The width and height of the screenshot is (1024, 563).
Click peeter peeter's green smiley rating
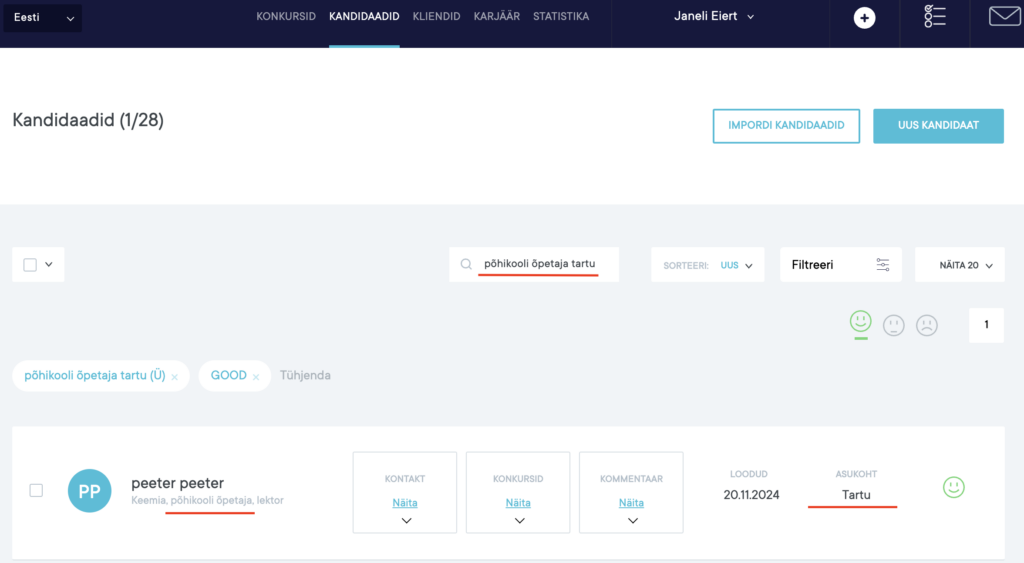(953, 488)
